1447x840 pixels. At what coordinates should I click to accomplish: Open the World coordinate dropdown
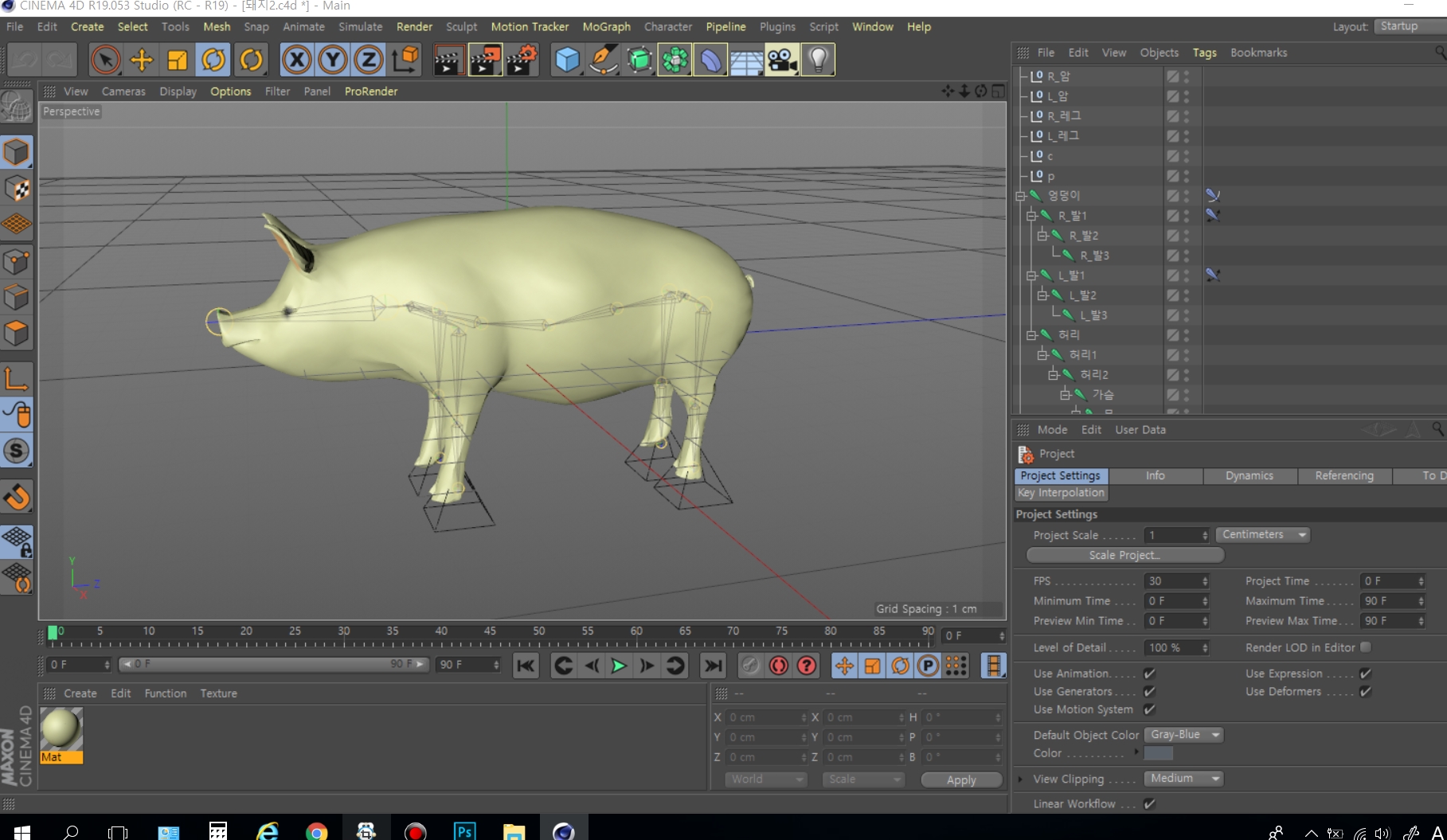765,779
